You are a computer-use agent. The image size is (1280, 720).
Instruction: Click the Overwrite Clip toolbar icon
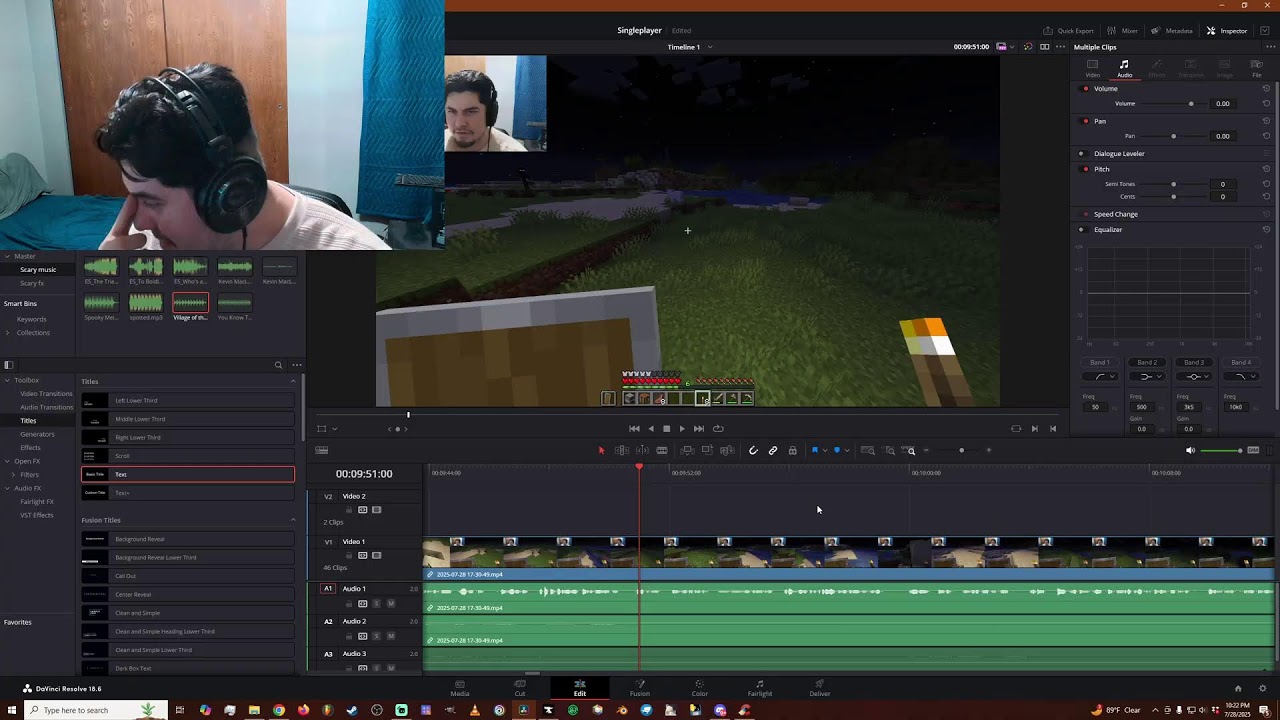(x=707, y=451)
